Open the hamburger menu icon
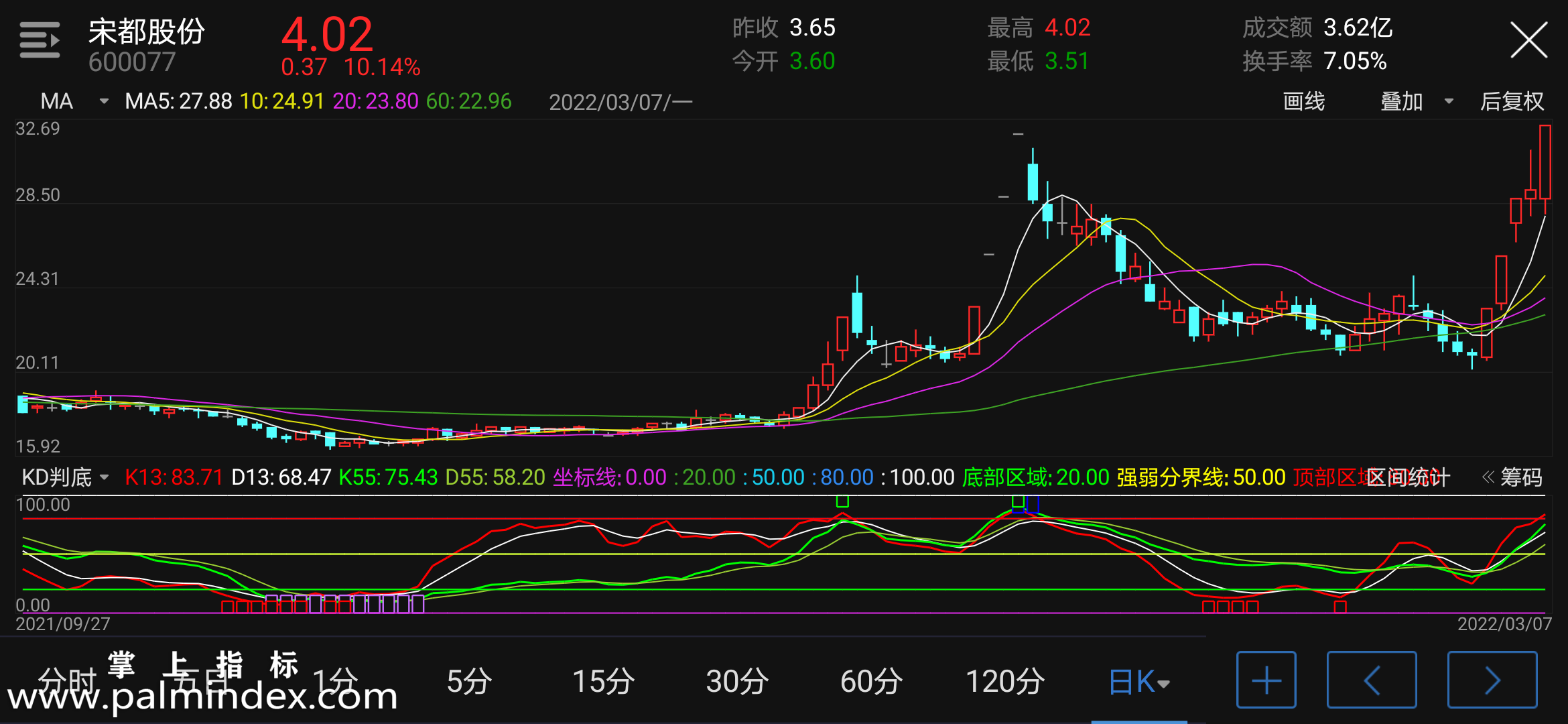Image resolution: width=1568 pixels, height=724 pixels. click(x=40, y=40)
